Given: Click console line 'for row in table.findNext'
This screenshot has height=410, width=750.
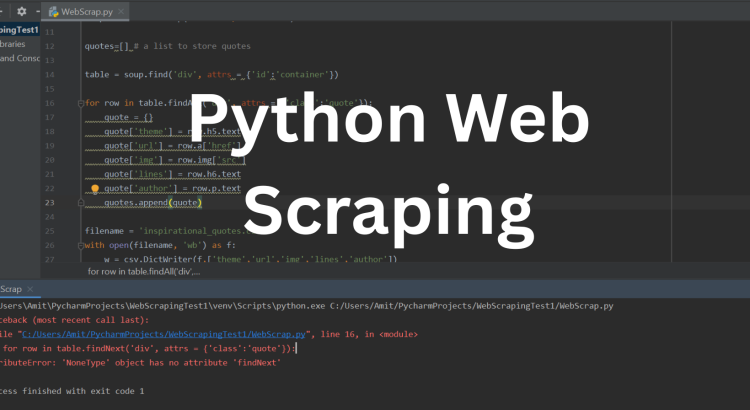Looking at the screenshot, I should [149, 348].
